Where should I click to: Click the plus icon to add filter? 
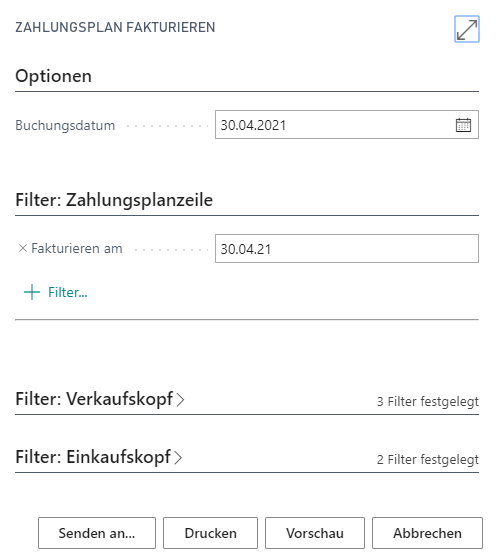point(32,292)
